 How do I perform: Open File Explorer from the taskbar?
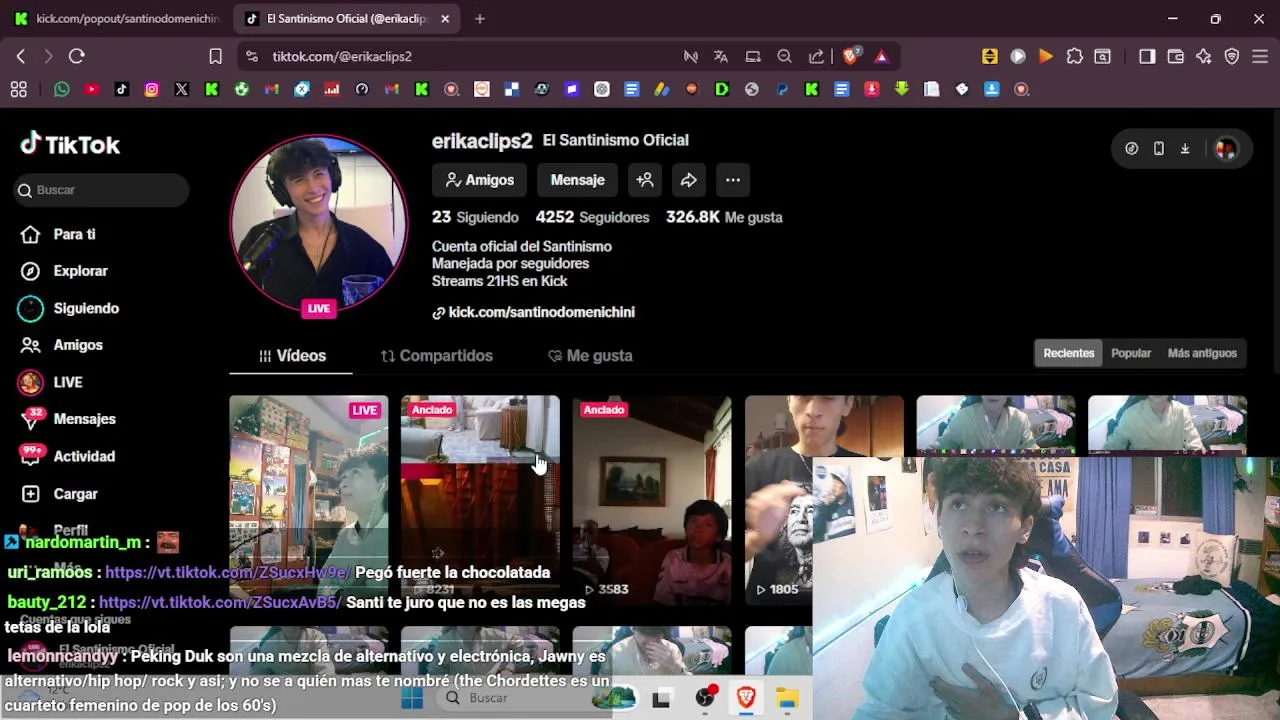[788, 698]
